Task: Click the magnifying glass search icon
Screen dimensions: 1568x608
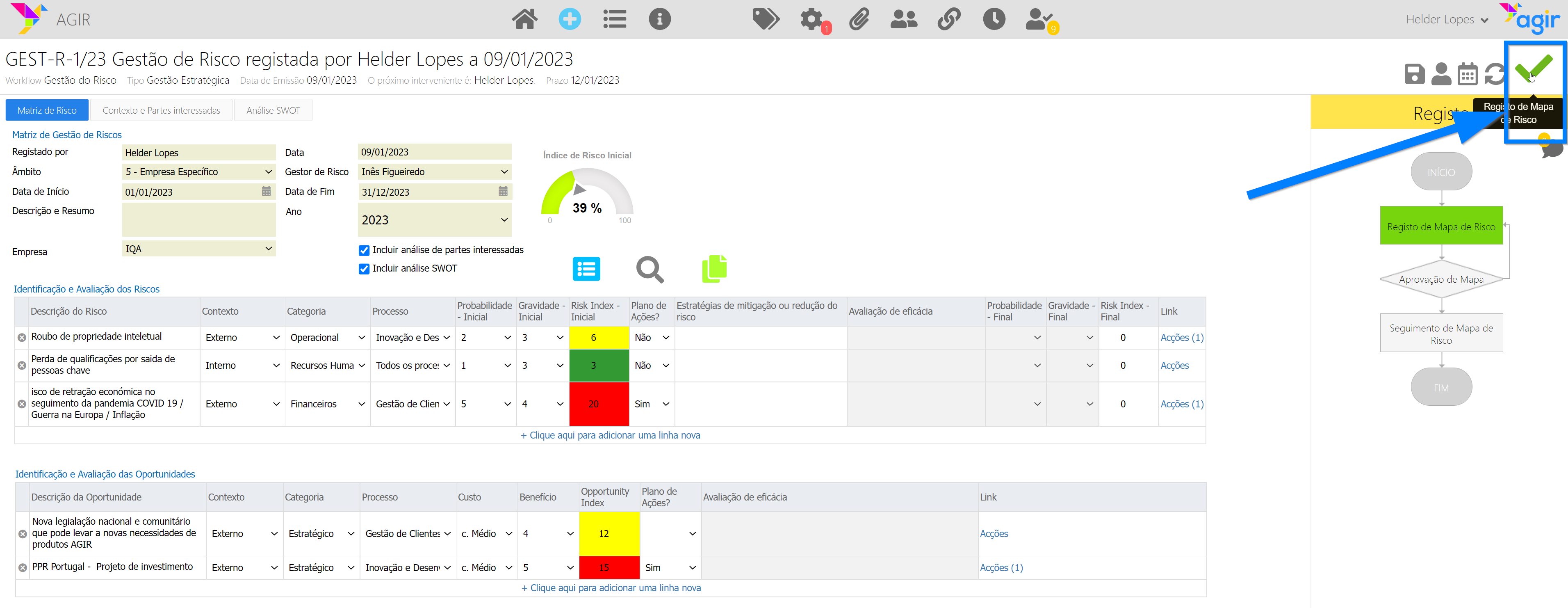Action: tap(650, 269)
